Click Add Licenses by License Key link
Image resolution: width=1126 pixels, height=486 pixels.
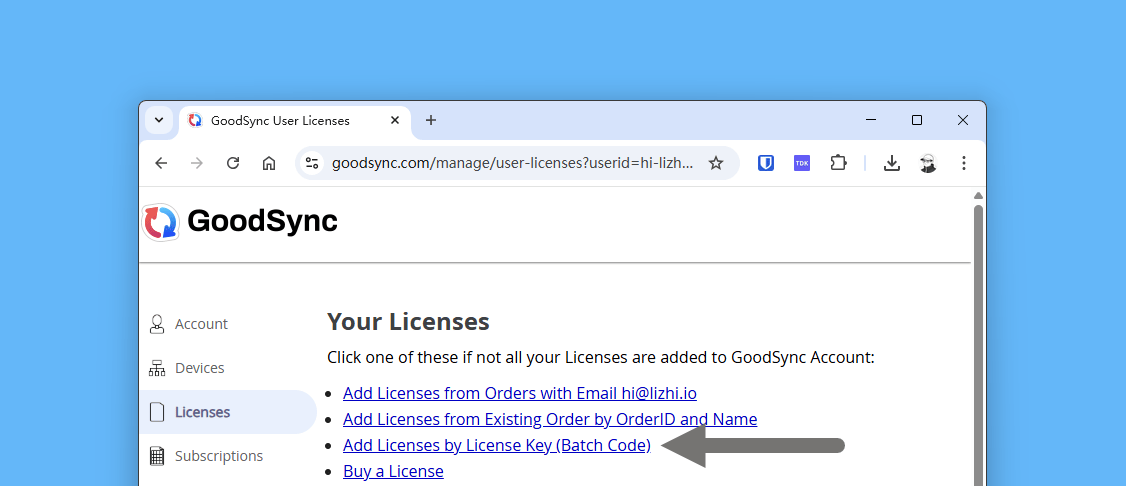click(496, 446)
